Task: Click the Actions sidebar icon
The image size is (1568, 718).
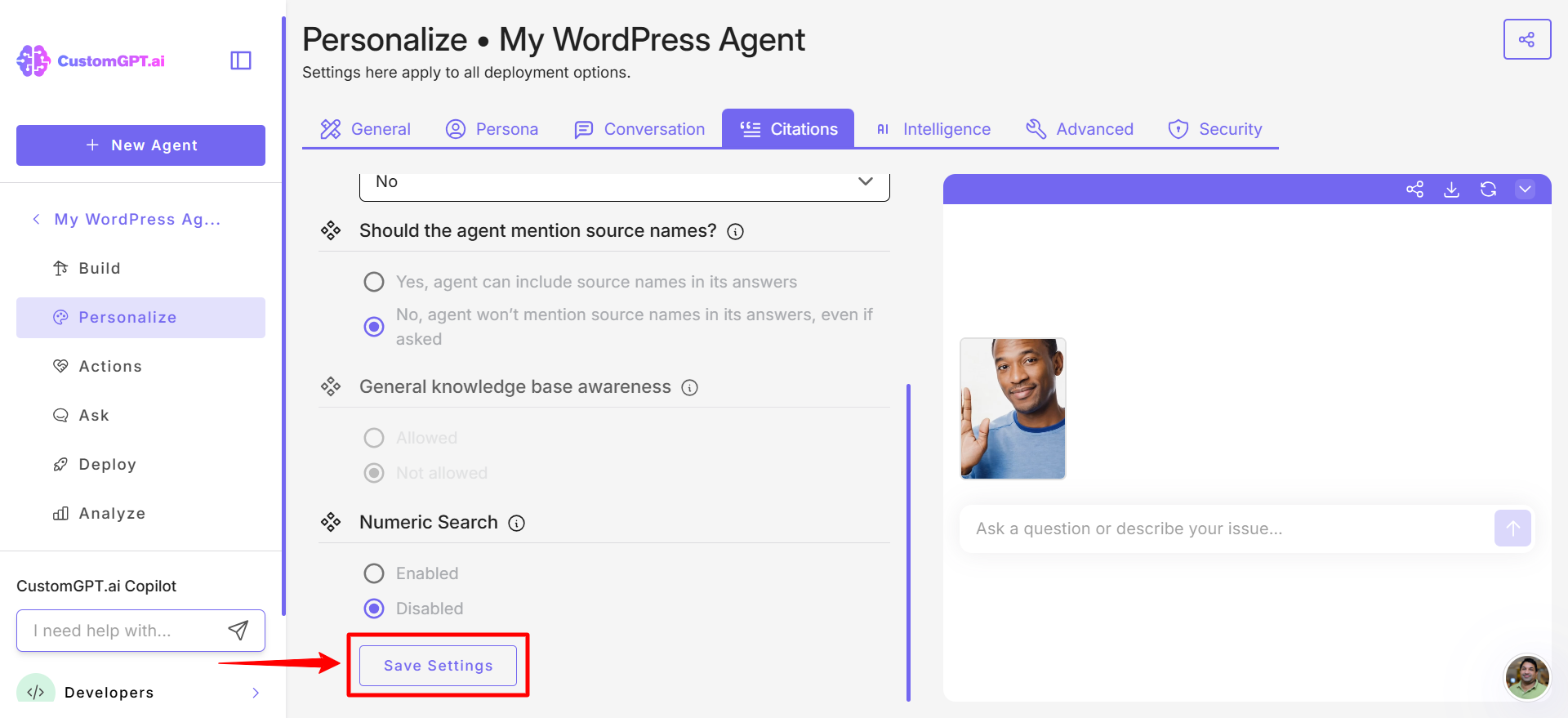Action: tap(60, 366)
